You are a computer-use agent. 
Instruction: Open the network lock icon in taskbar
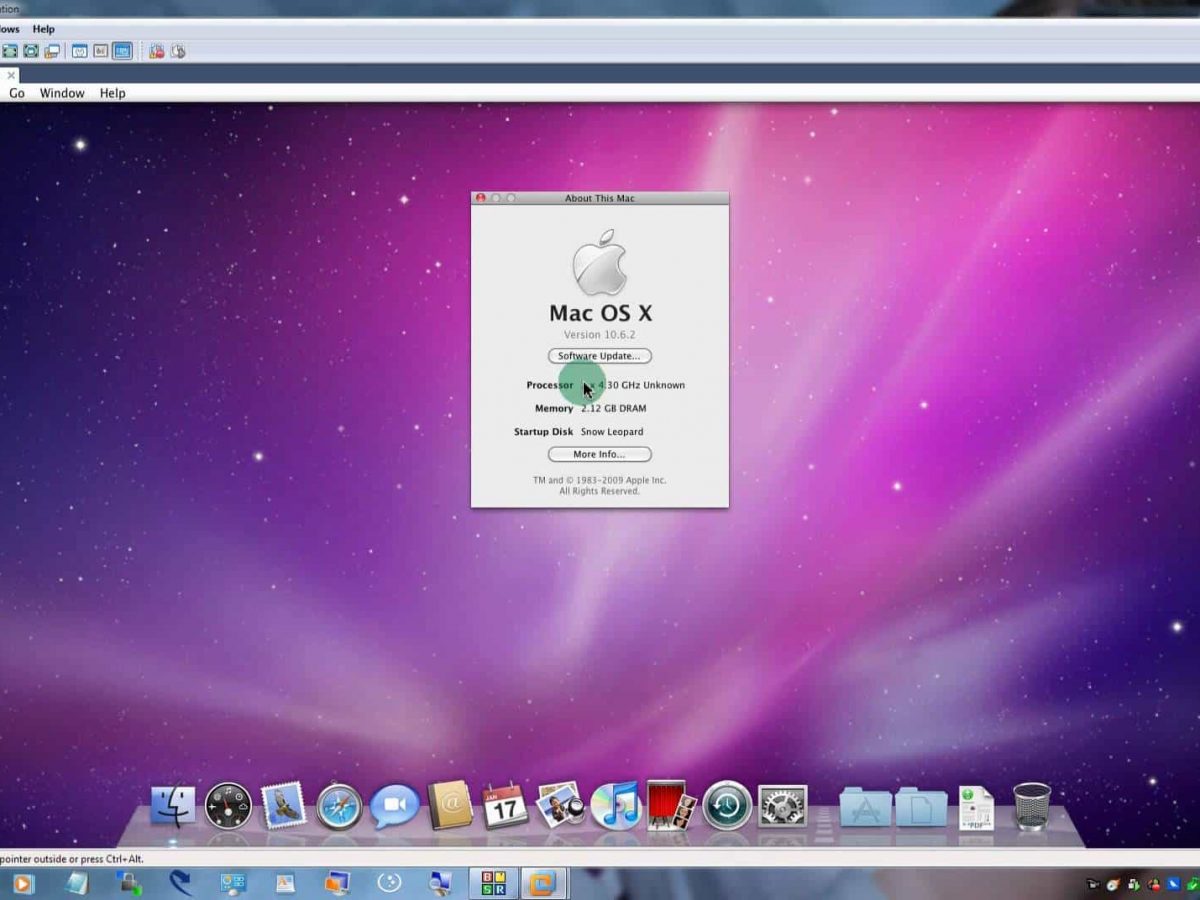point(129,883)
